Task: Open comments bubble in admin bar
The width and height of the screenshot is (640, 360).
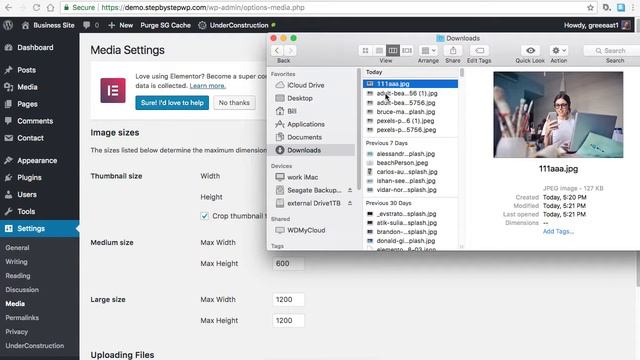Action: pyautogui.click(x=91, y=25)
